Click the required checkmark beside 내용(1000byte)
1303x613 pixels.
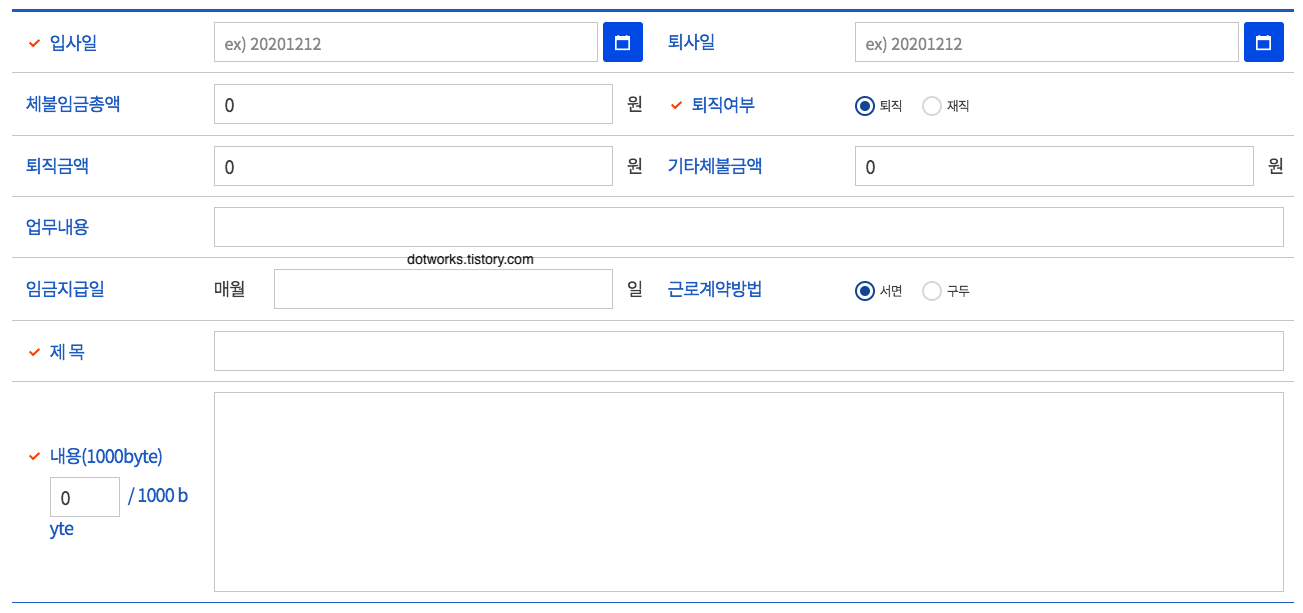35,456
